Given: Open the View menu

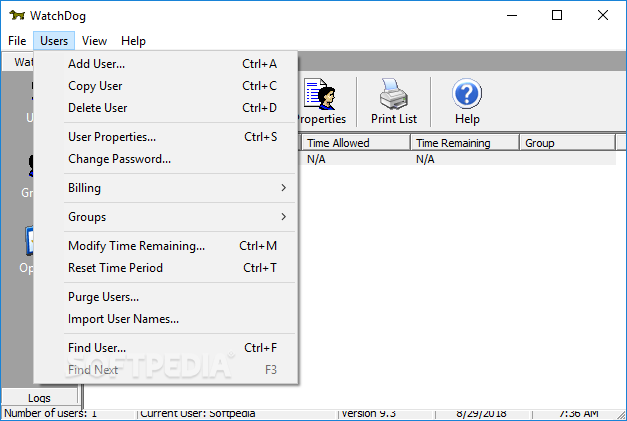Looking at the screenshot, I should coord(94,41).
